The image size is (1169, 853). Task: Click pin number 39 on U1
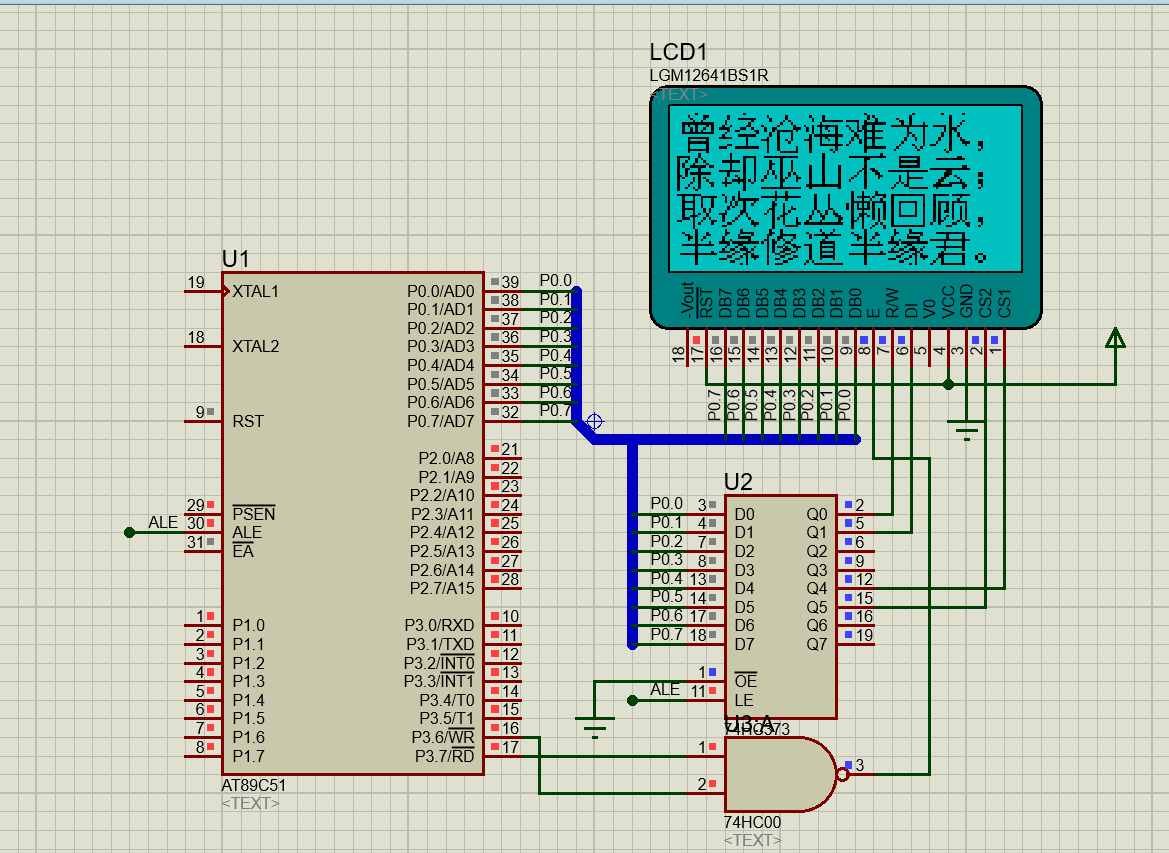coord(510,282)
